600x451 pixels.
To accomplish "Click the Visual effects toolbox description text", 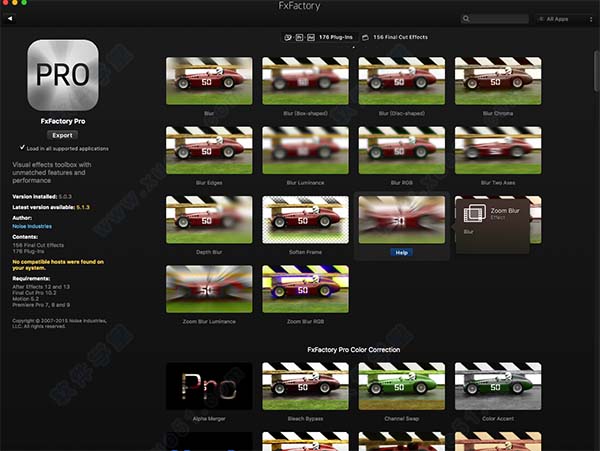I will [x=52, y=173].
